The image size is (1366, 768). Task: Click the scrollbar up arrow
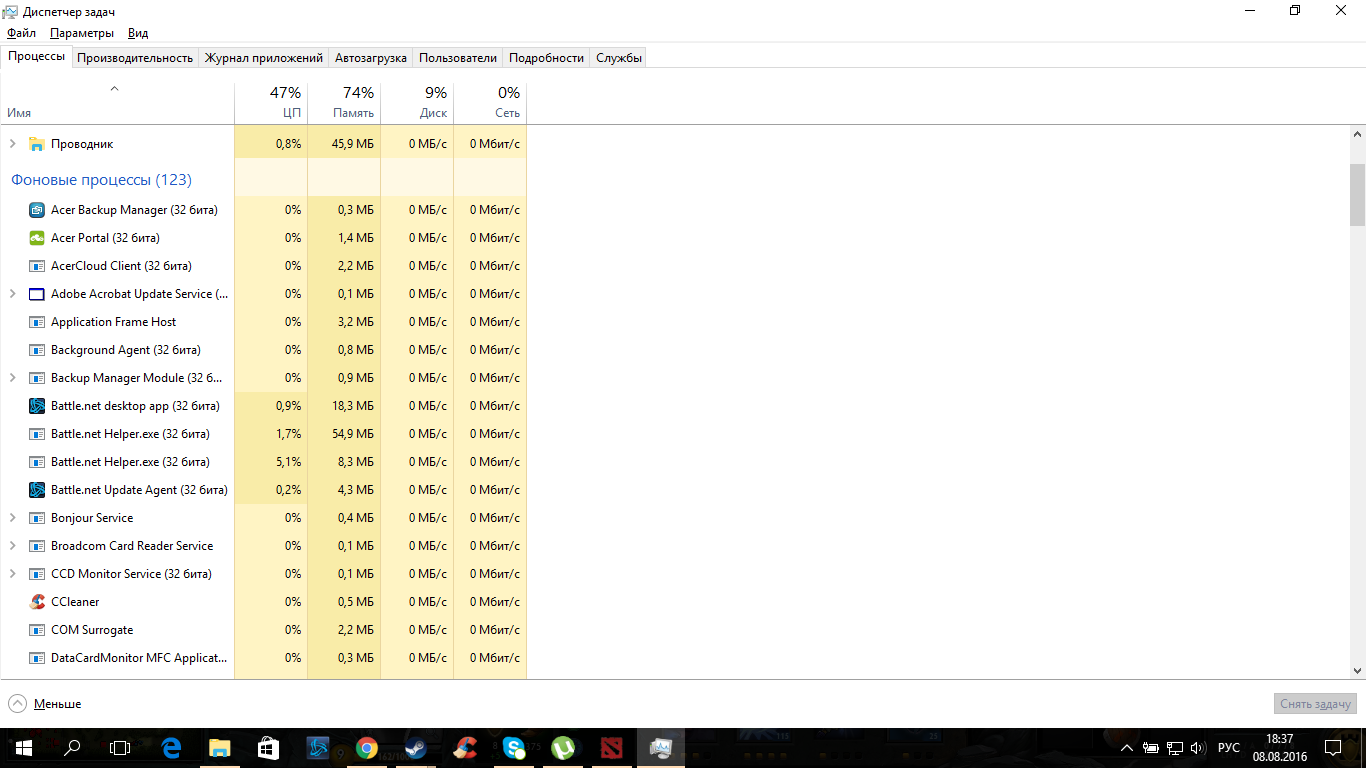coord(1357,134)
